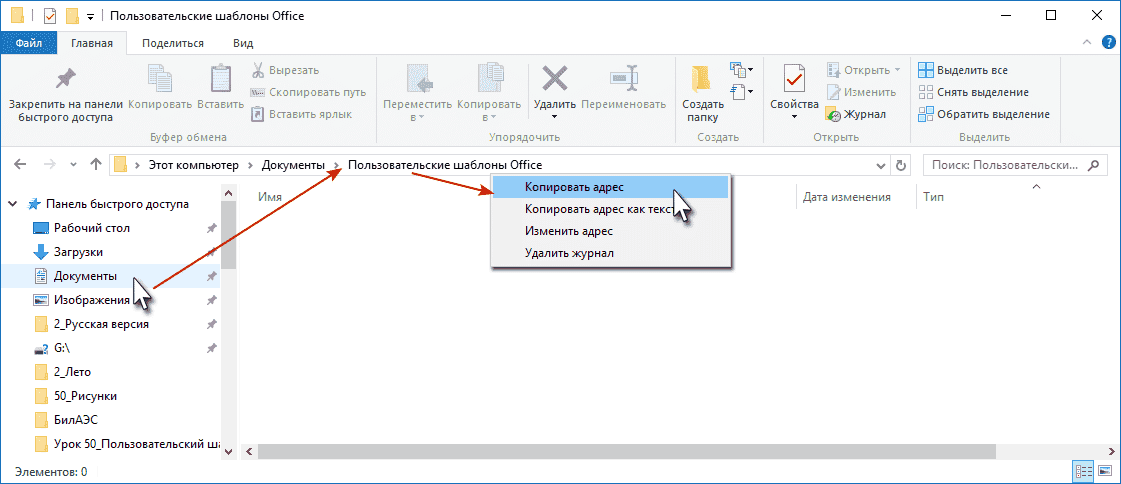This screenshot has height=484, width=1121.
Task: Click Обратить выделение command
Action: [984, 114]
